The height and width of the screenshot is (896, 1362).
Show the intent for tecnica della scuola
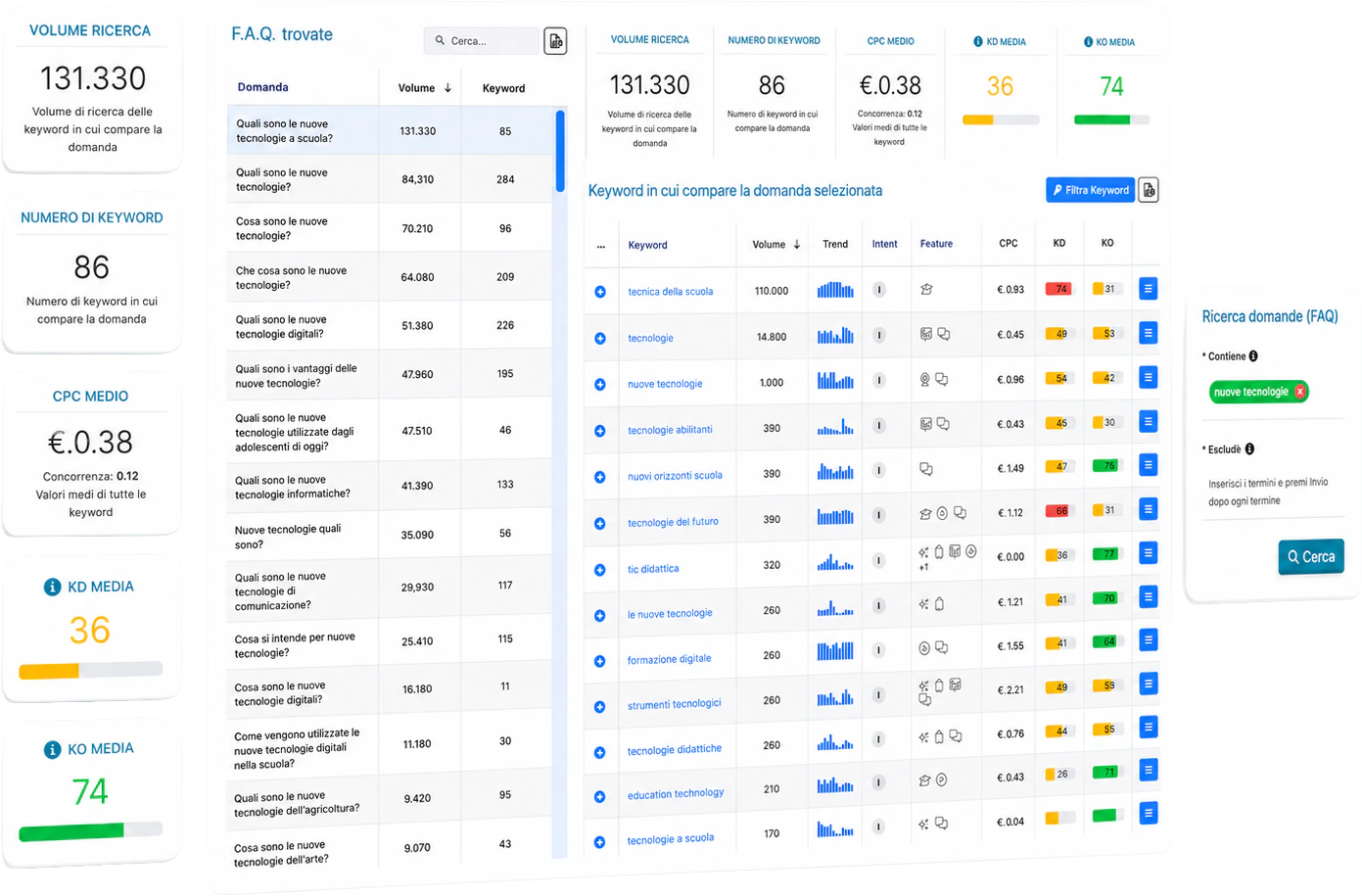click(879, 290)
